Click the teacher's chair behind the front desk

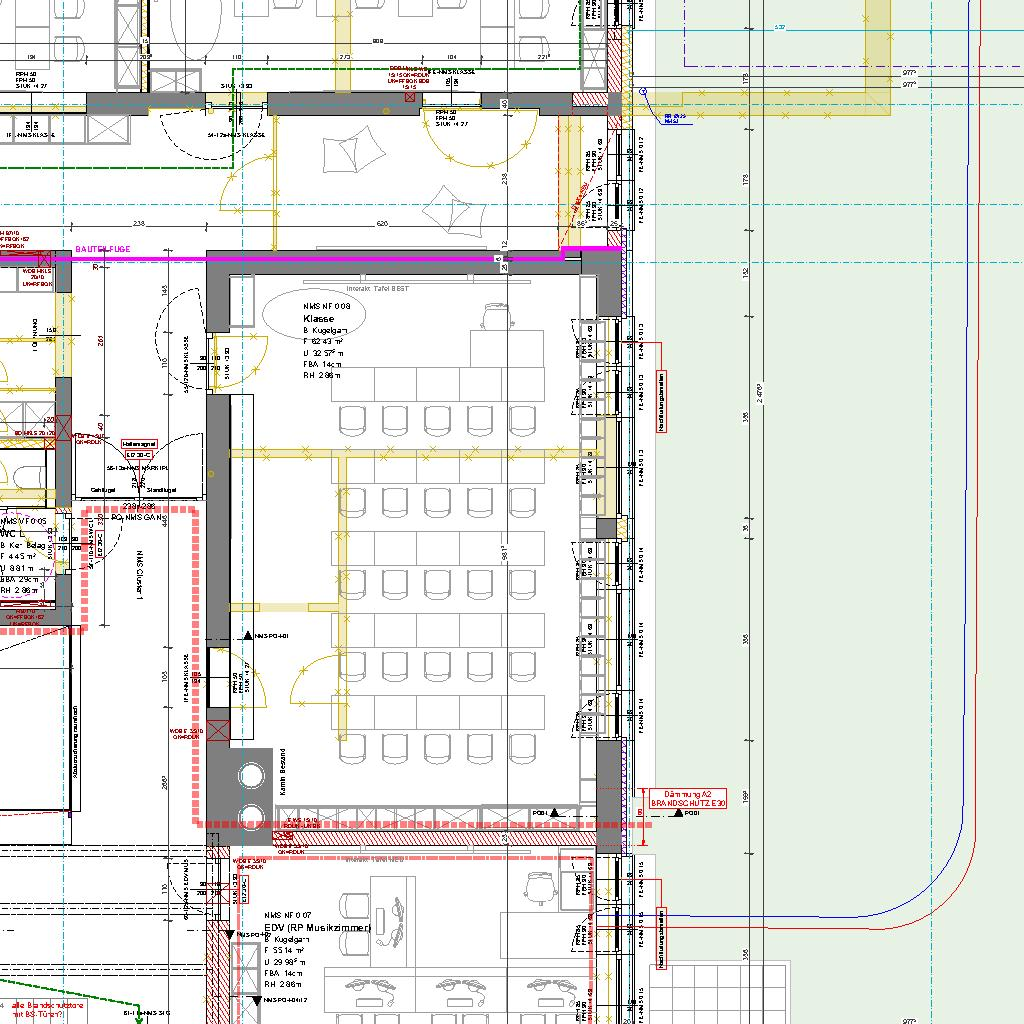(x=495, y=316)
